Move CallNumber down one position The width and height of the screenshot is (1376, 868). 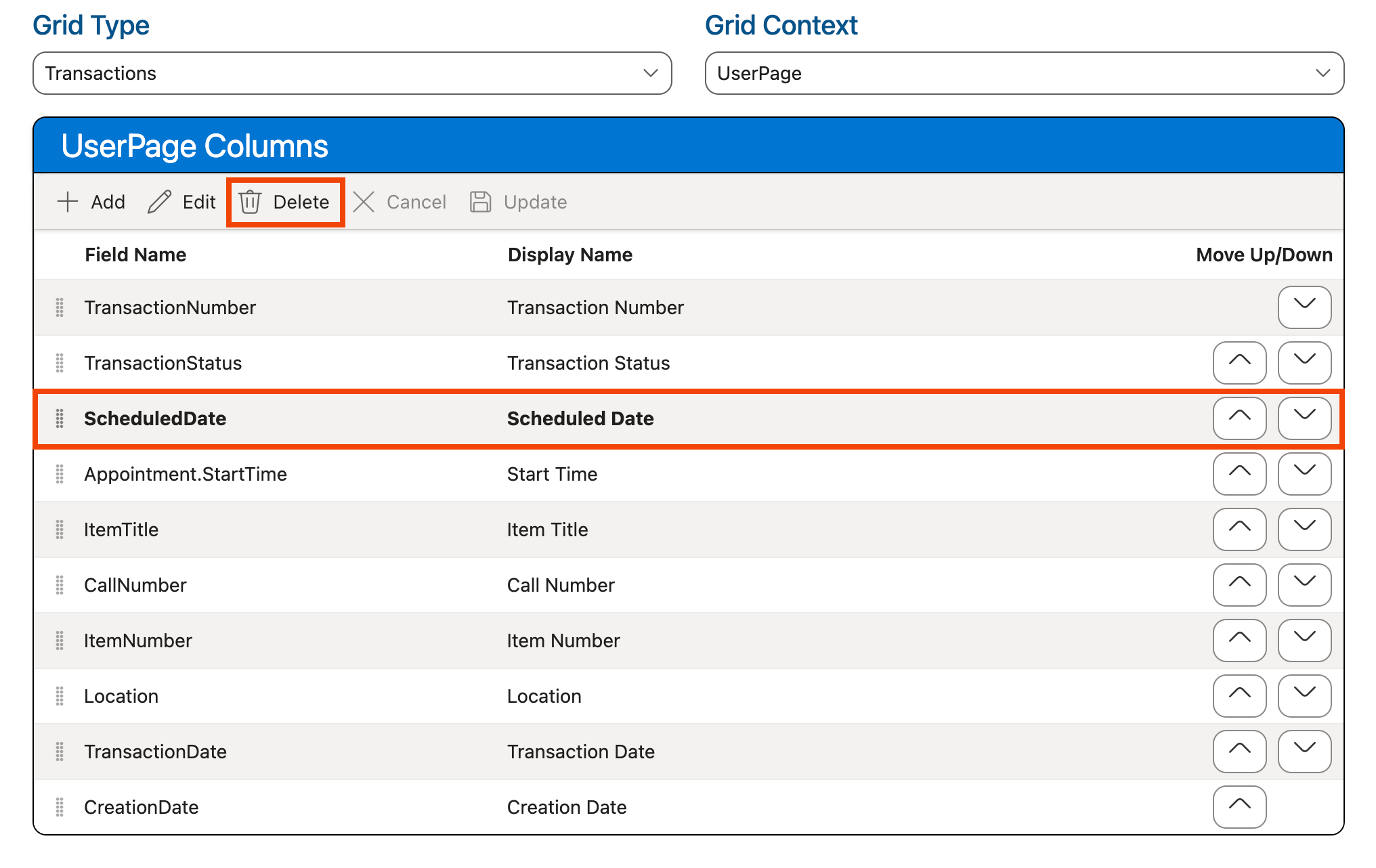click(1304, 585)
